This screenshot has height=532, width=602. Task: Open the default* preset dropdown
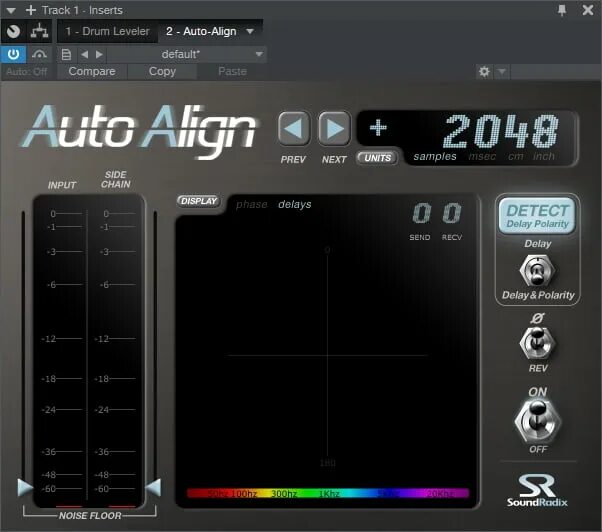187,55
